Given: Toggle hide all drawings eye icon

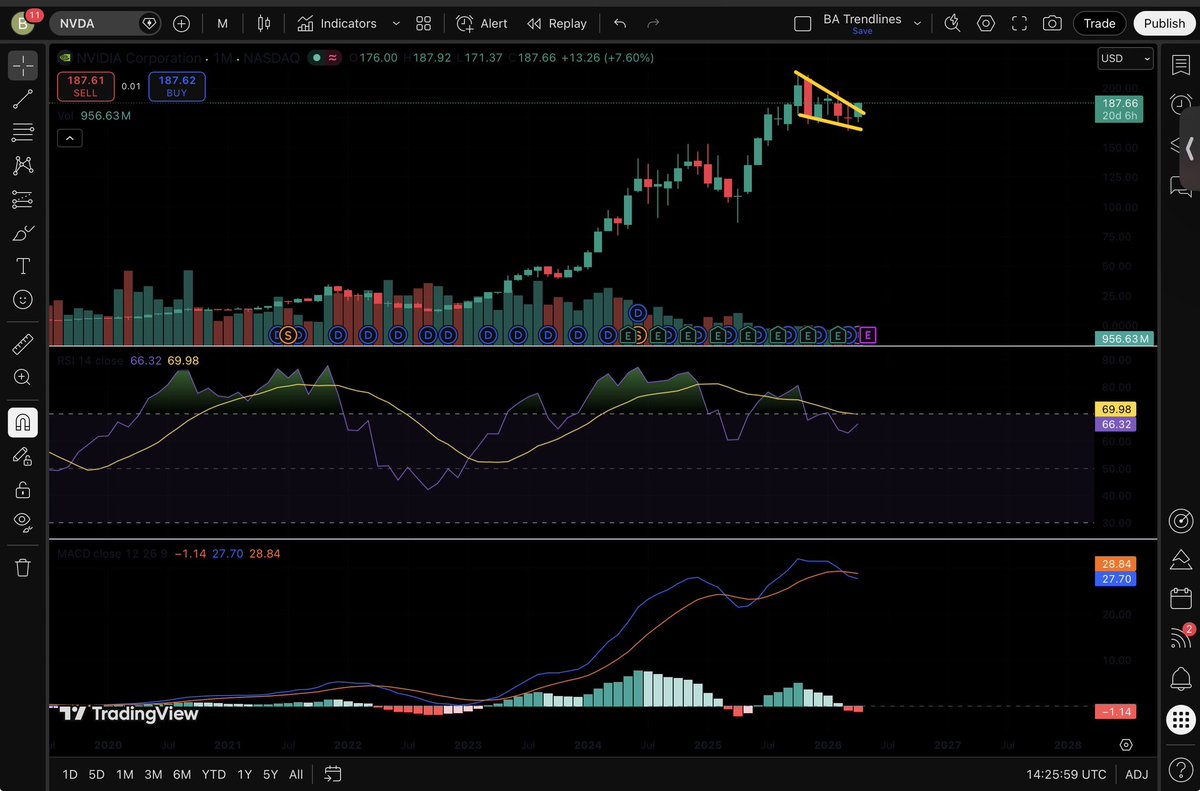Looking at the screenshot, I should click(x=23, y=522).
